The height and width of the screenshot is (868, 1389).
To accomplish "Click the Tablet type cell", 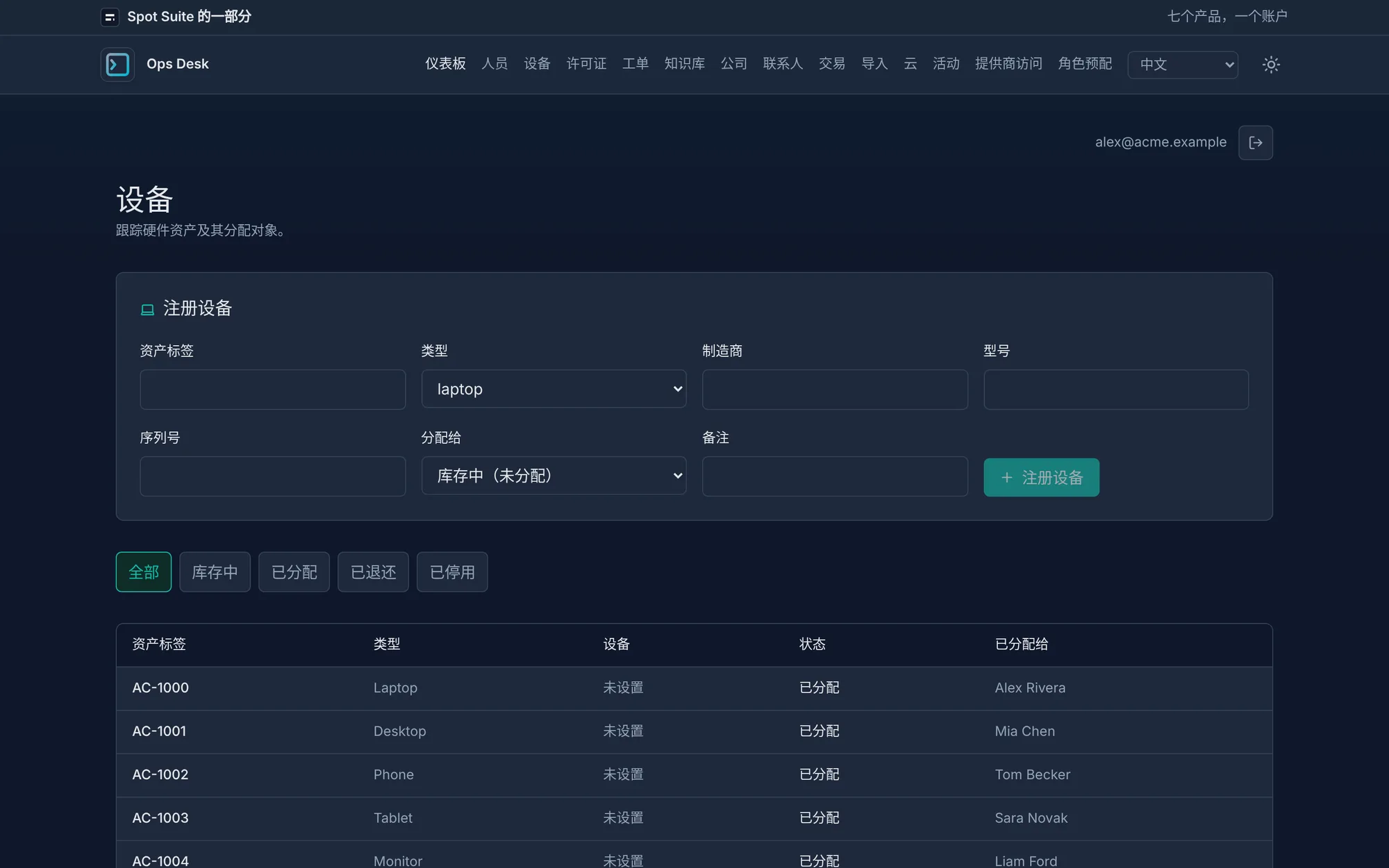I will coord(393,818).
